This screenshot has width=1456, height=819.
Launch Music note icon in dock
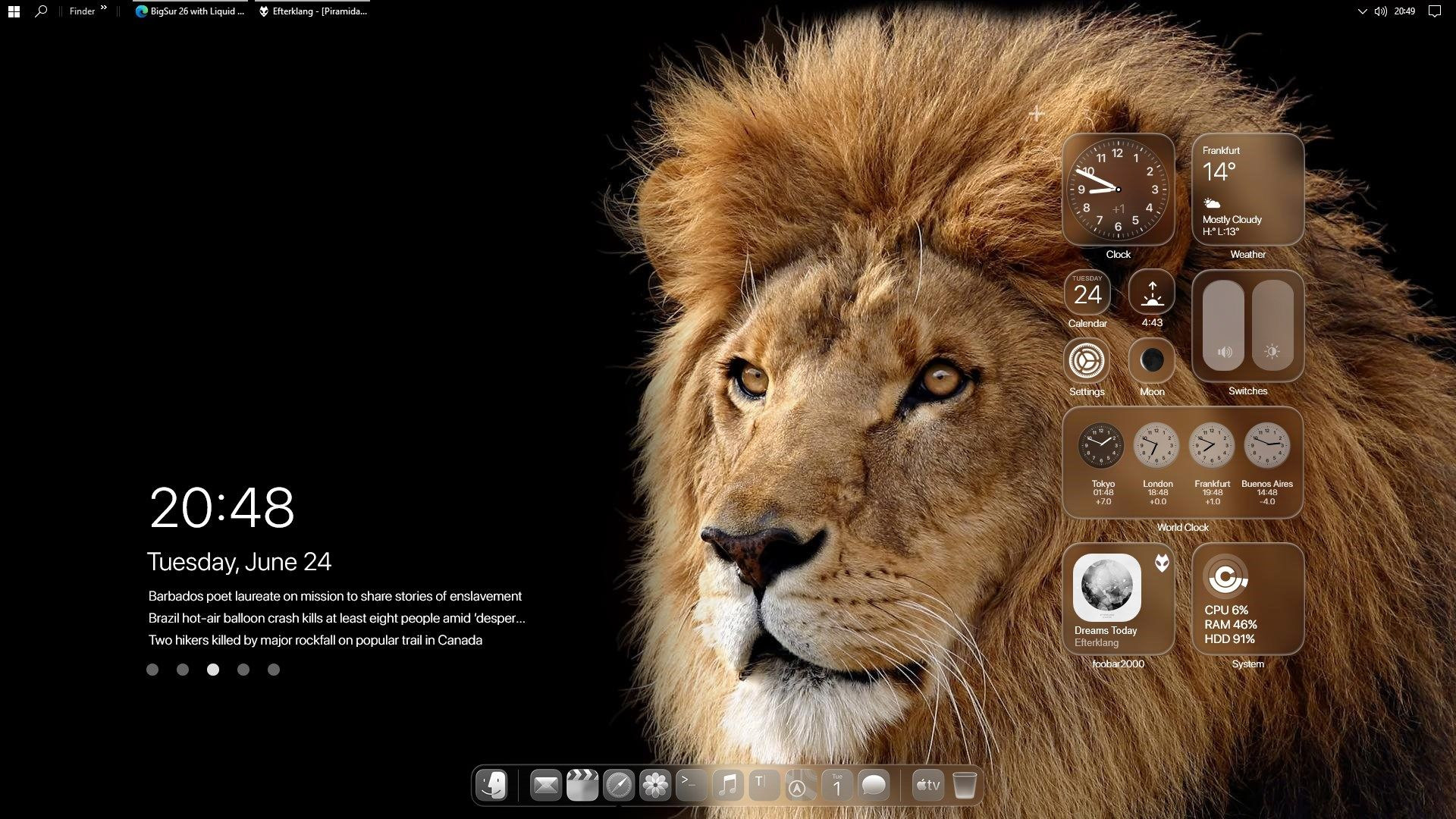(x=728, y=786)
